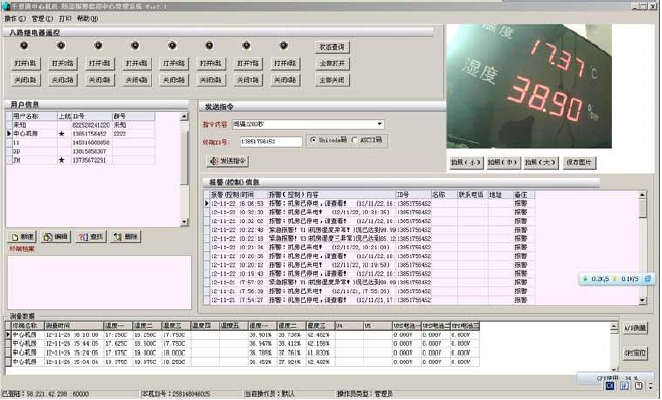Viewport: 662px width, 400px height.
Task: Select the Unicode码 radio button
Action: pyautogui.click(x=313, y=140)
